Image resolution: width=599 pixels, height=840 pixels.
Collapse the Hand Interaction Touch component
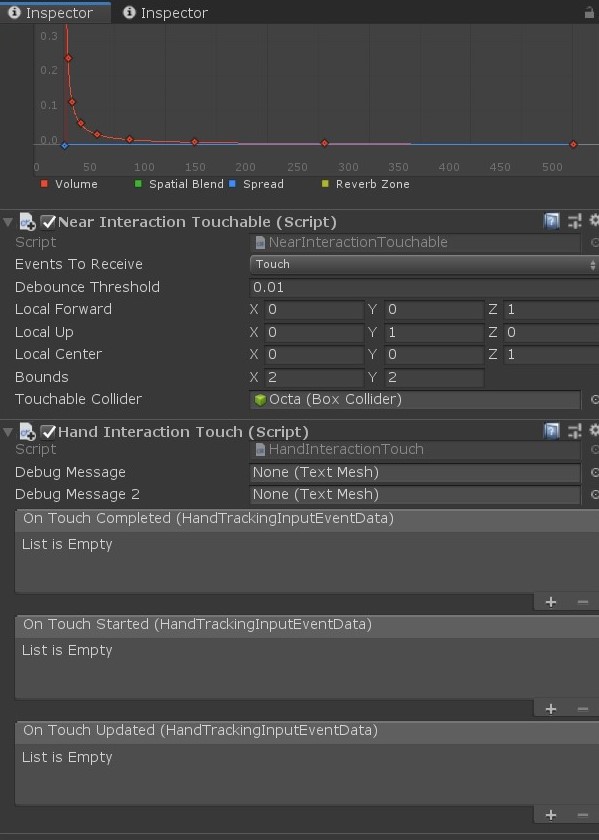[x=8, y=431]
